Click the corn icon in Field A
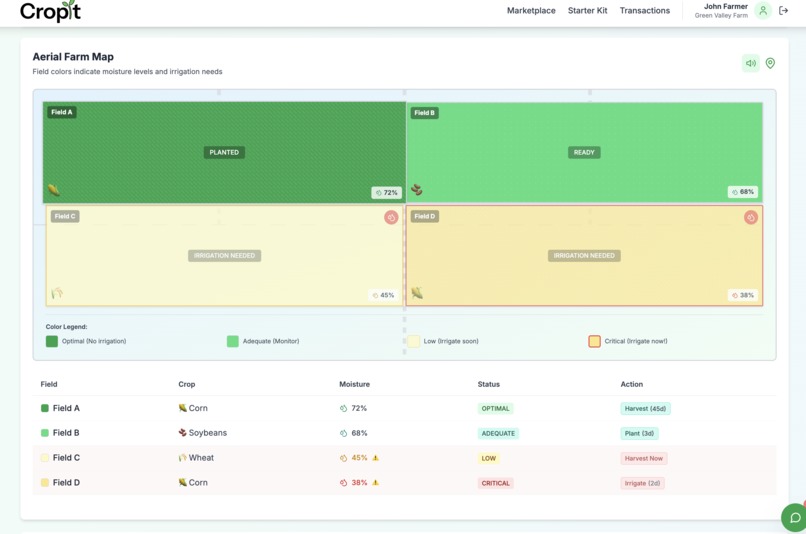This screenshot has height=534, width=806. [54, 190]
